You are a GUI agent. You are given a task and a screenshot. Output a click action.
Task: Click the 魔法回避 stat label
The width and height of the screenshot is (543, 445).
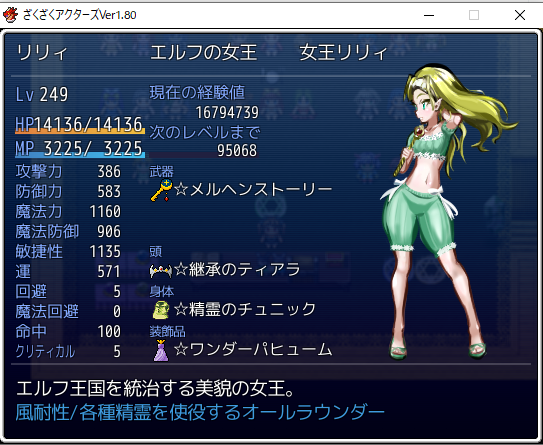point(47,312)
